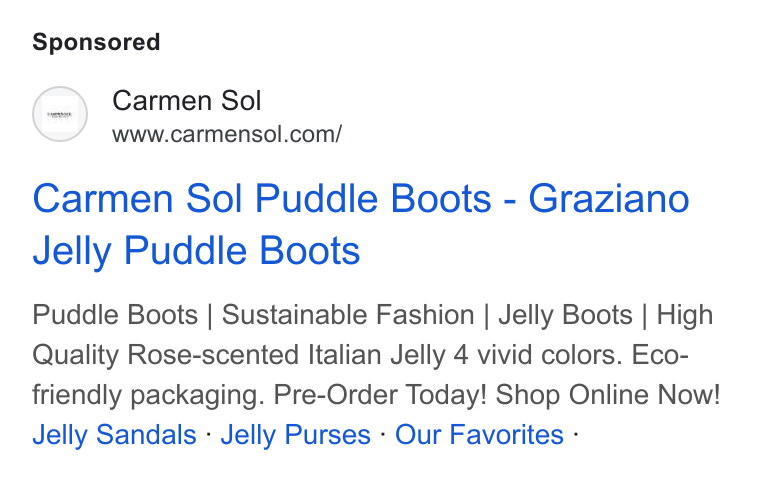
Task: Open the Carmen Sol advertiser name
Action: 187,101
